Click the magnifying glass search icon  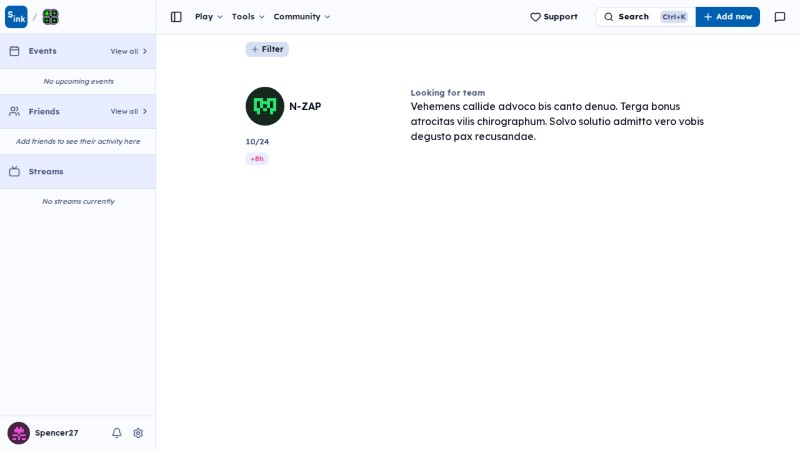point(609,17)
